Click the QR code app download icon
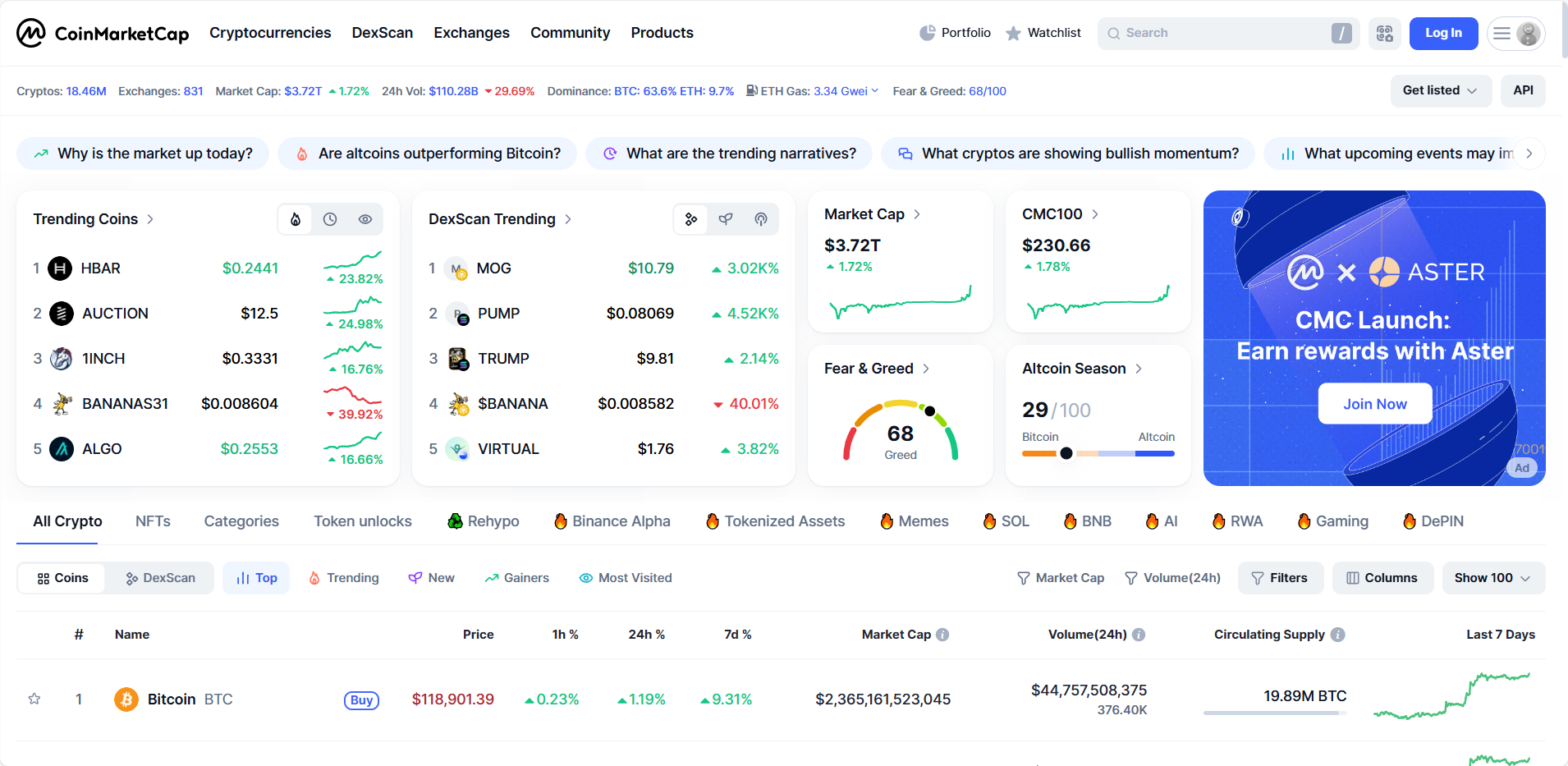 pyautogui.click(x=1385, y=33)
